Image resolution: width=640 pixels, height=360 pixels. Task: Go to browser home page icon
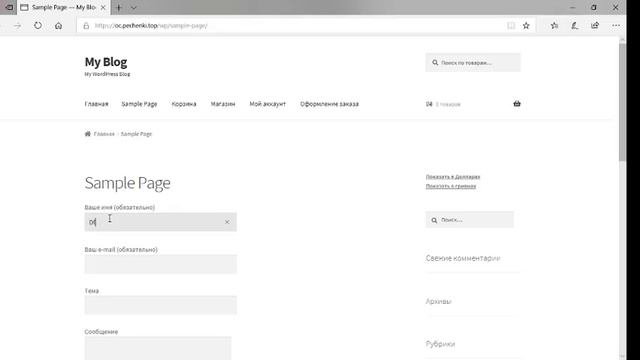58,26
